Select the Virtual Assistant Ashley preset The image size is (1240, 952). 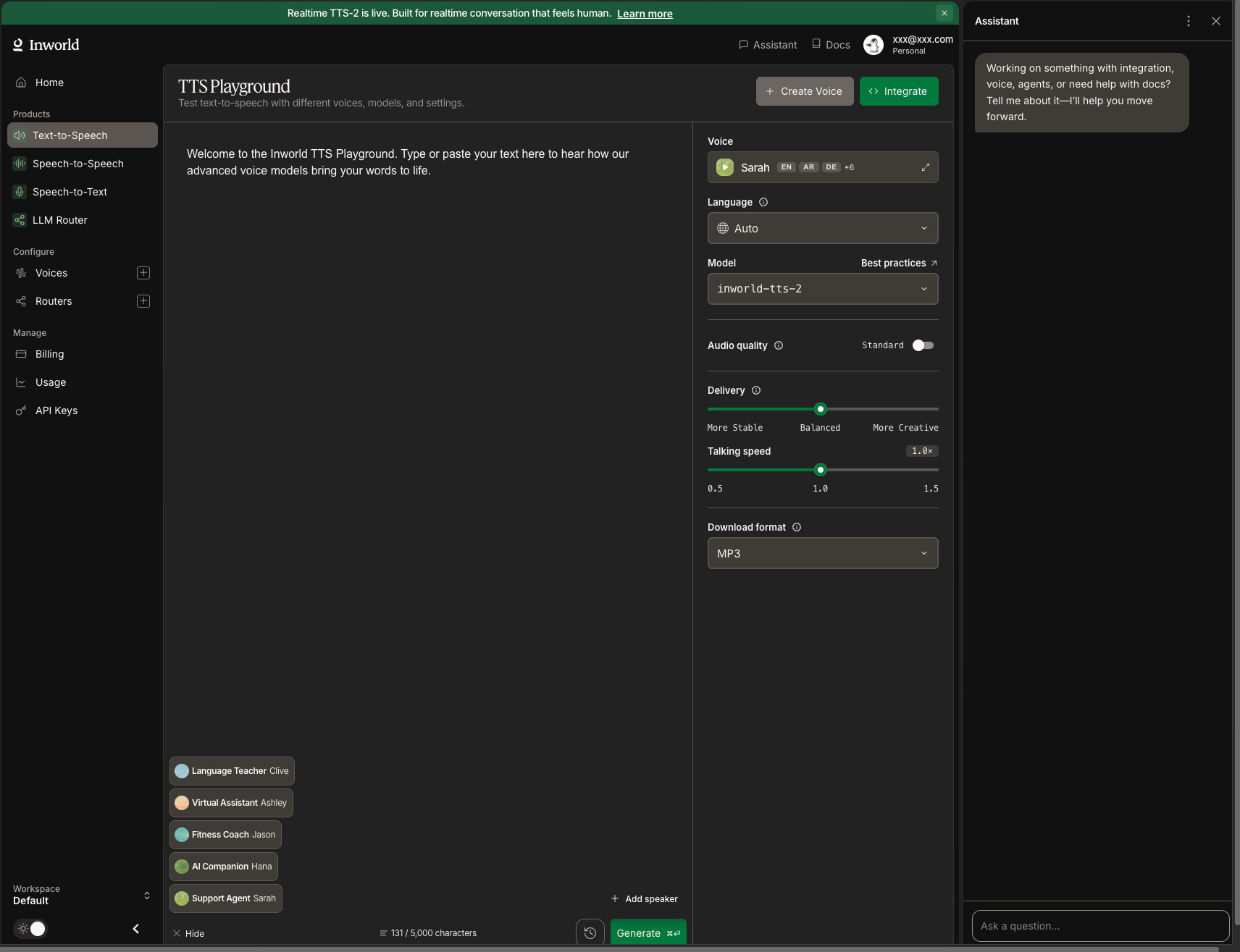(231, 803)
